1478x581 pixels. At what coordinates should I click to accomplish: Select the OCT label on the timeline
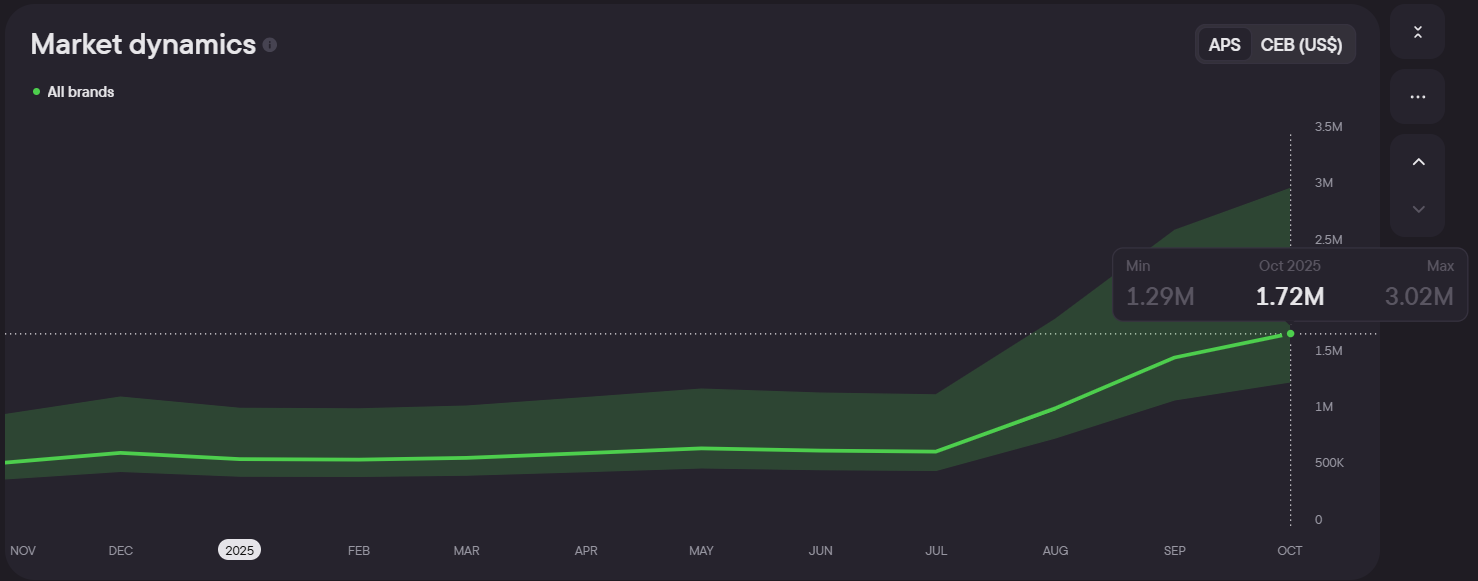pos(1289,550)
